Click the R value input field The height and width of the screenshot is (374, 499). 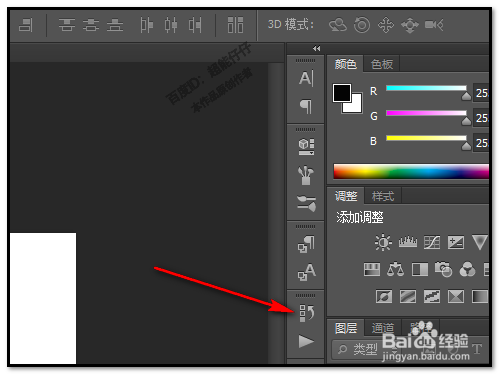pyautogui.click(x=481, y=93)
